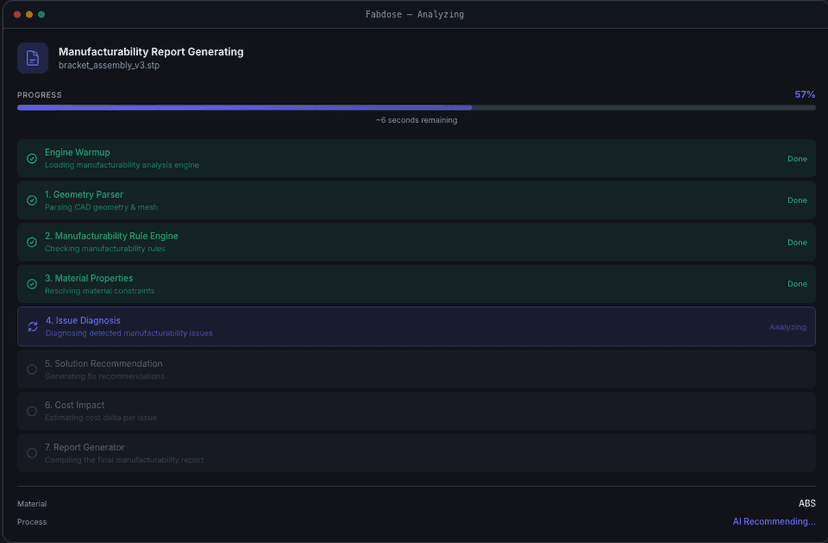
Task: Click Done status of Manufacturability Rule Engine
Action: tap(797, 242)
